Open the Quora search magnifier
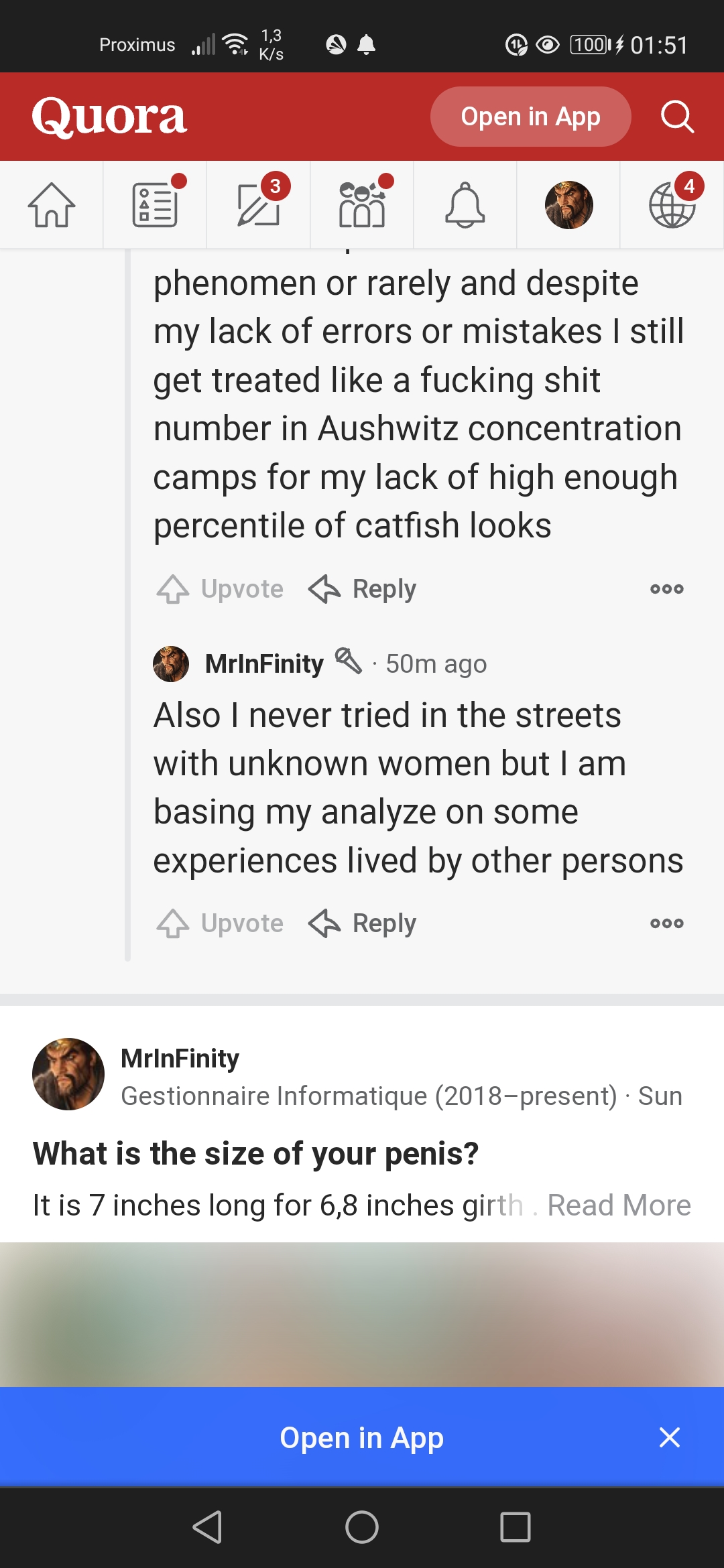Image resolution: width=724 pixels, height=1568 pixels. tap(677, 117)
